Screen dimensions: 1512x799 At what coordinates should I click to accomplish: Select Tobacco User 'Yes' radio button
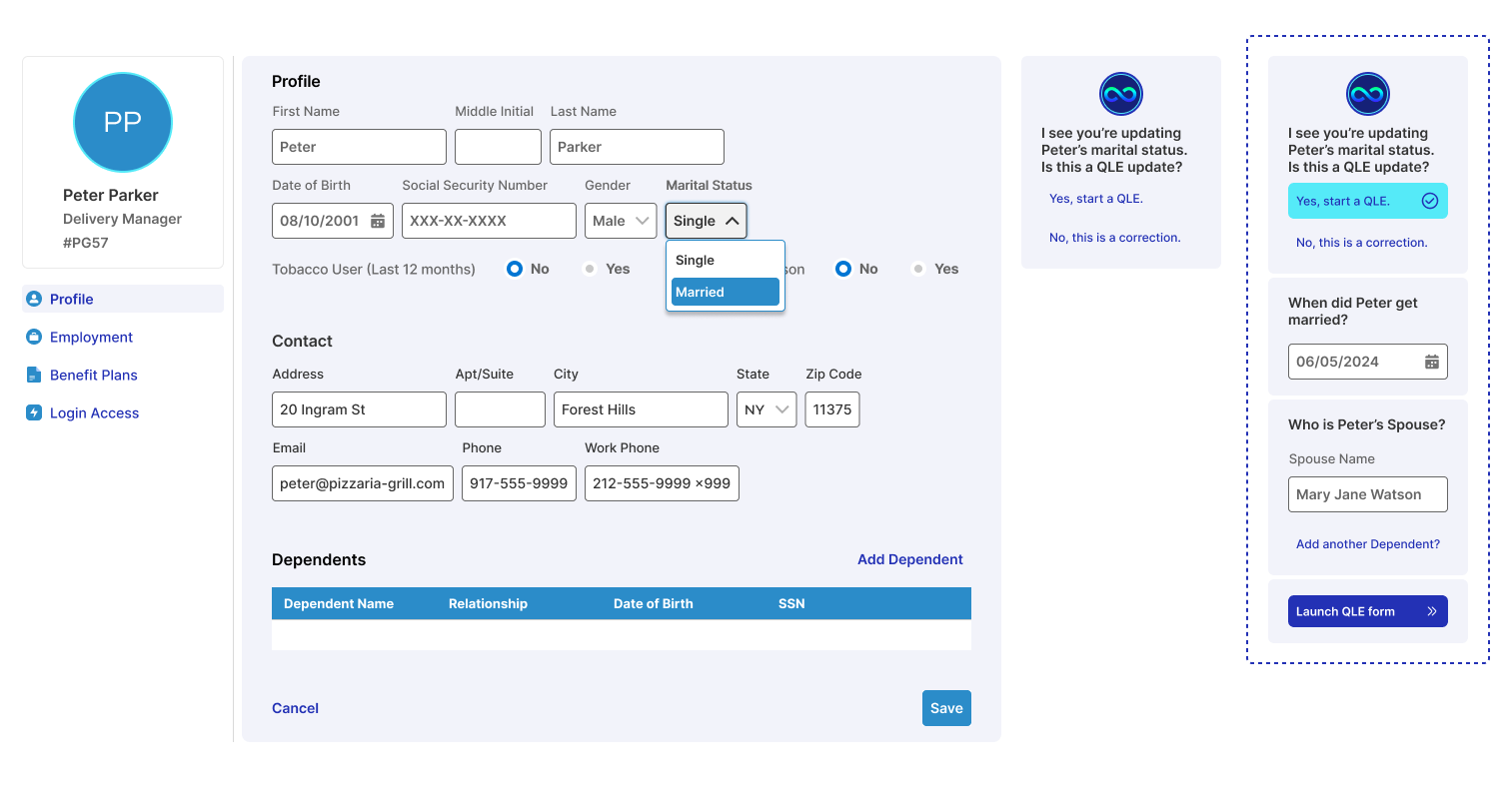[591, 269]
